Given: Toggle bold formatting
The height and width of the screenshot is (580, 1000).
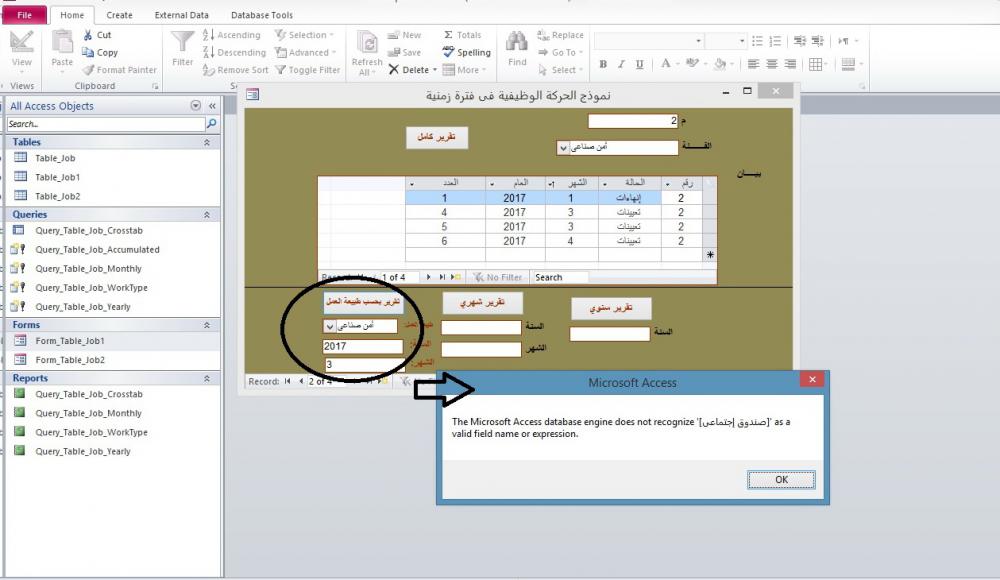Looking at the screenshot, I should coord(603,64).
